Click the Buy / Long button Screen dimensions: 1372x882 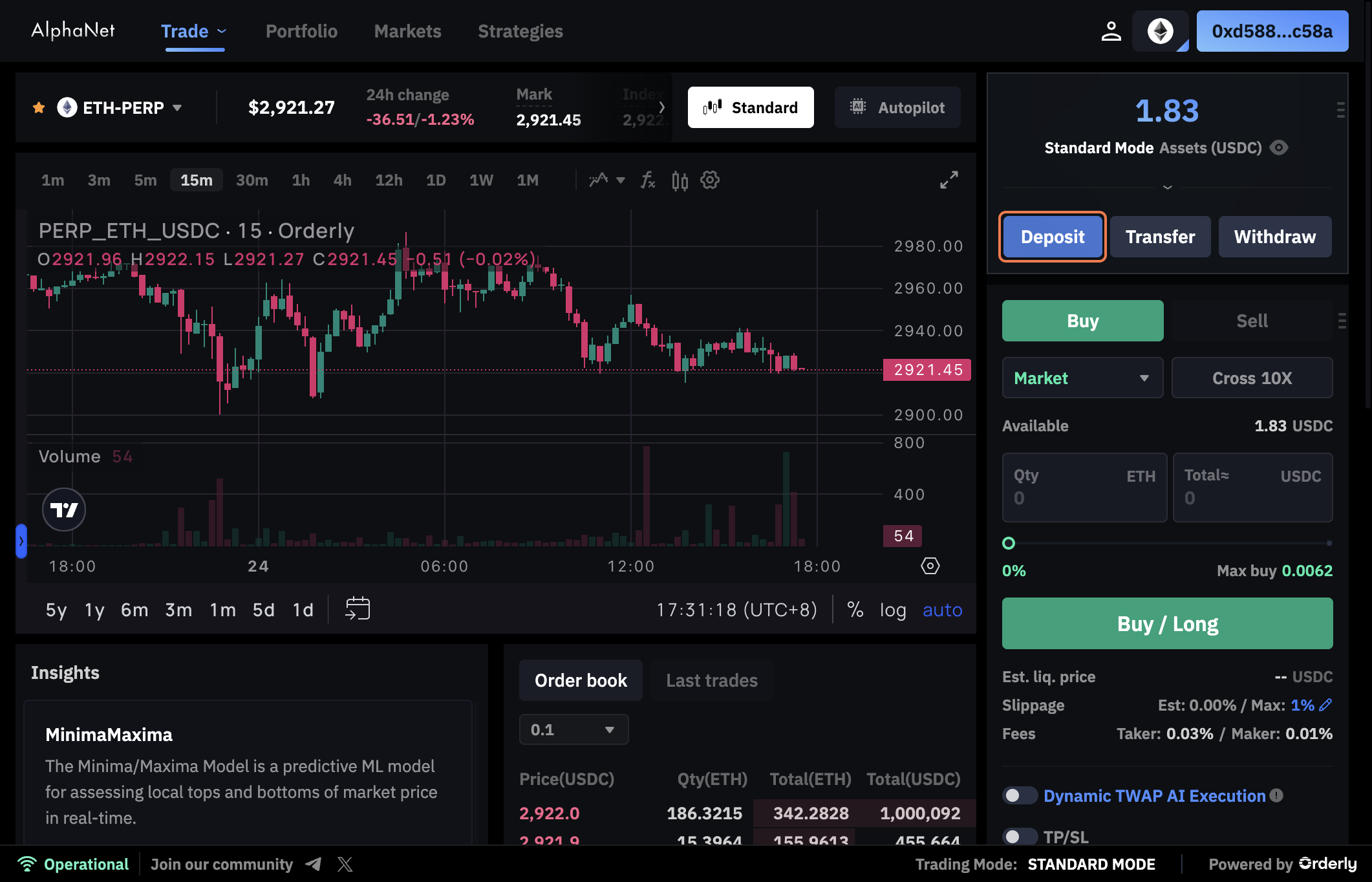click(x=1167, y=624)
